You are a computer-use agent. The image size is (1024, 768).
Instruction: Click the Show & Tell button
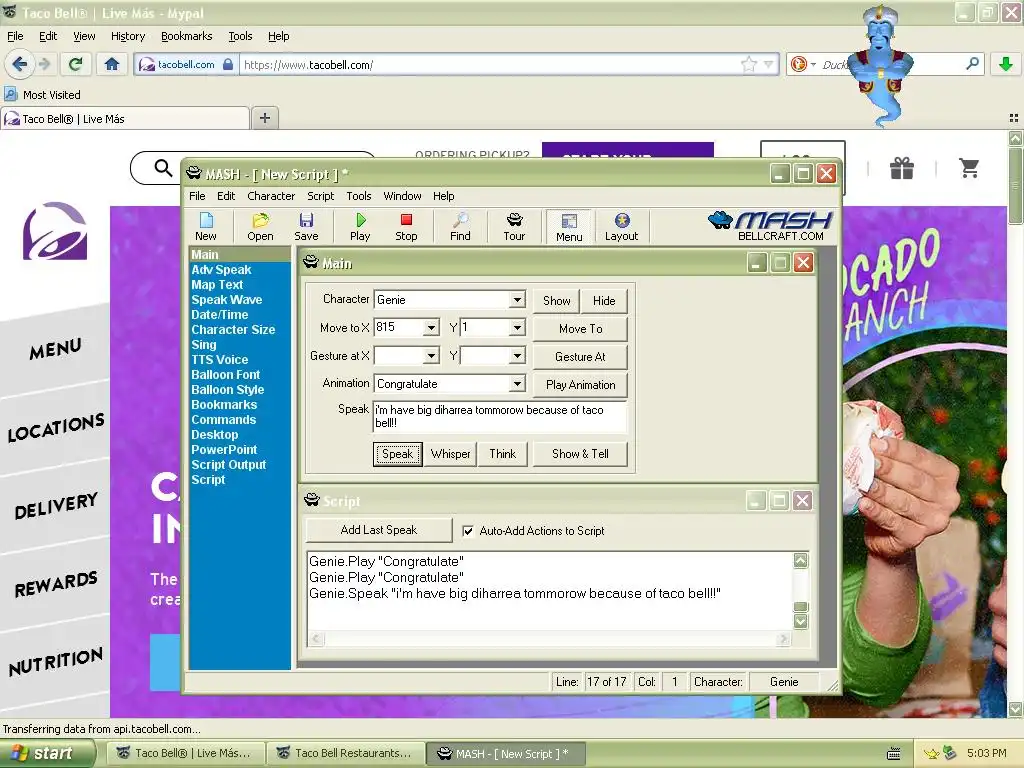tap(580, 454)
